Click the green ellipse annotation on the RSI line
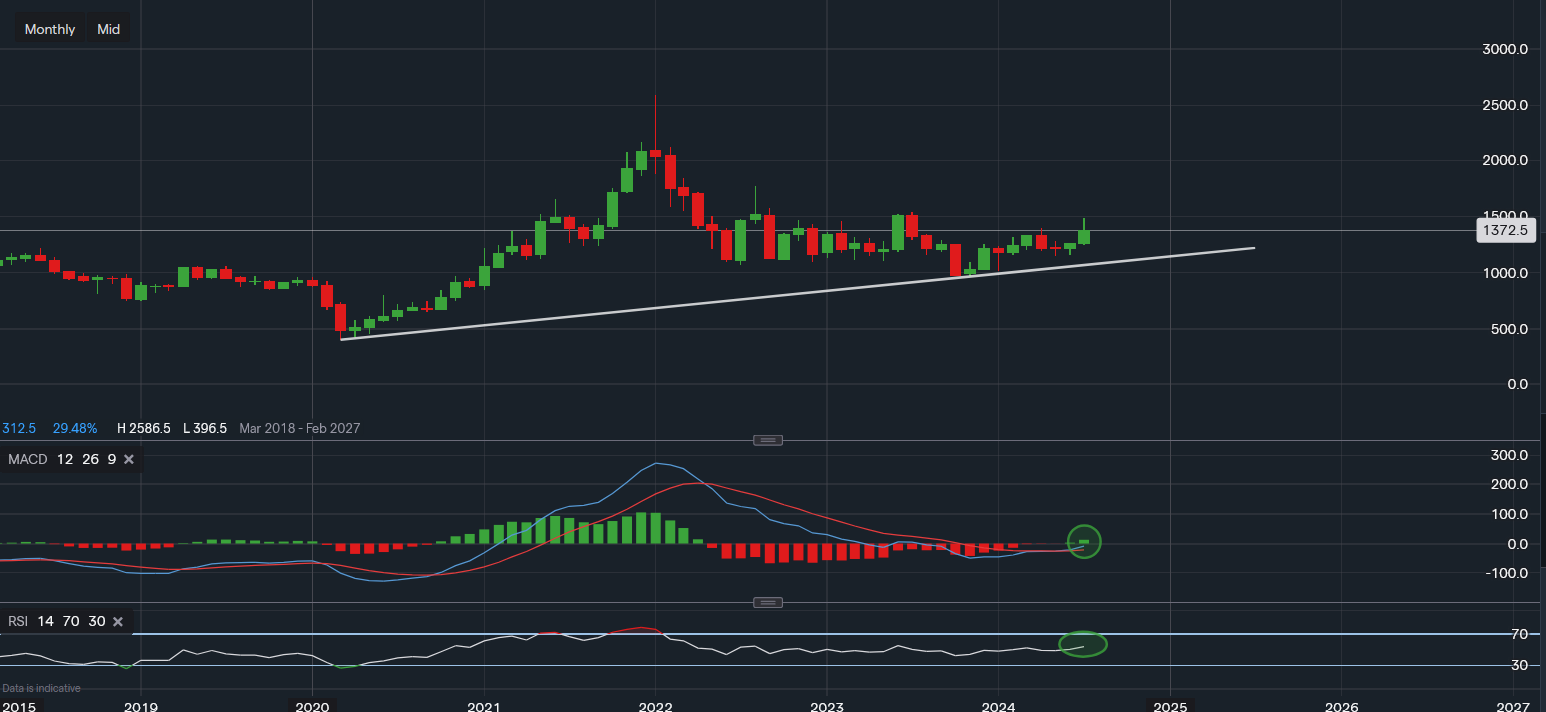The image size is (1546, 712). click(1083, 645)
